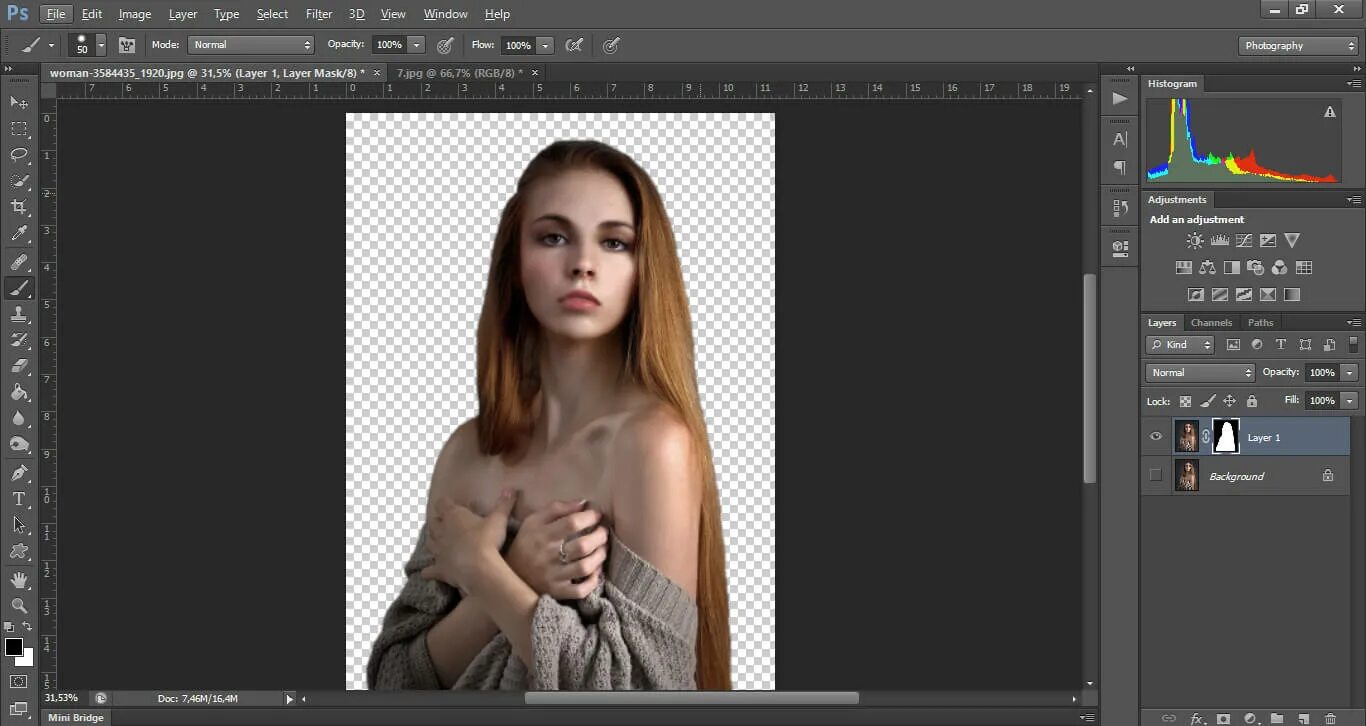Click the foreground color swatch
The width and height of the screenshot is (1366, 726).
point(14,647)
